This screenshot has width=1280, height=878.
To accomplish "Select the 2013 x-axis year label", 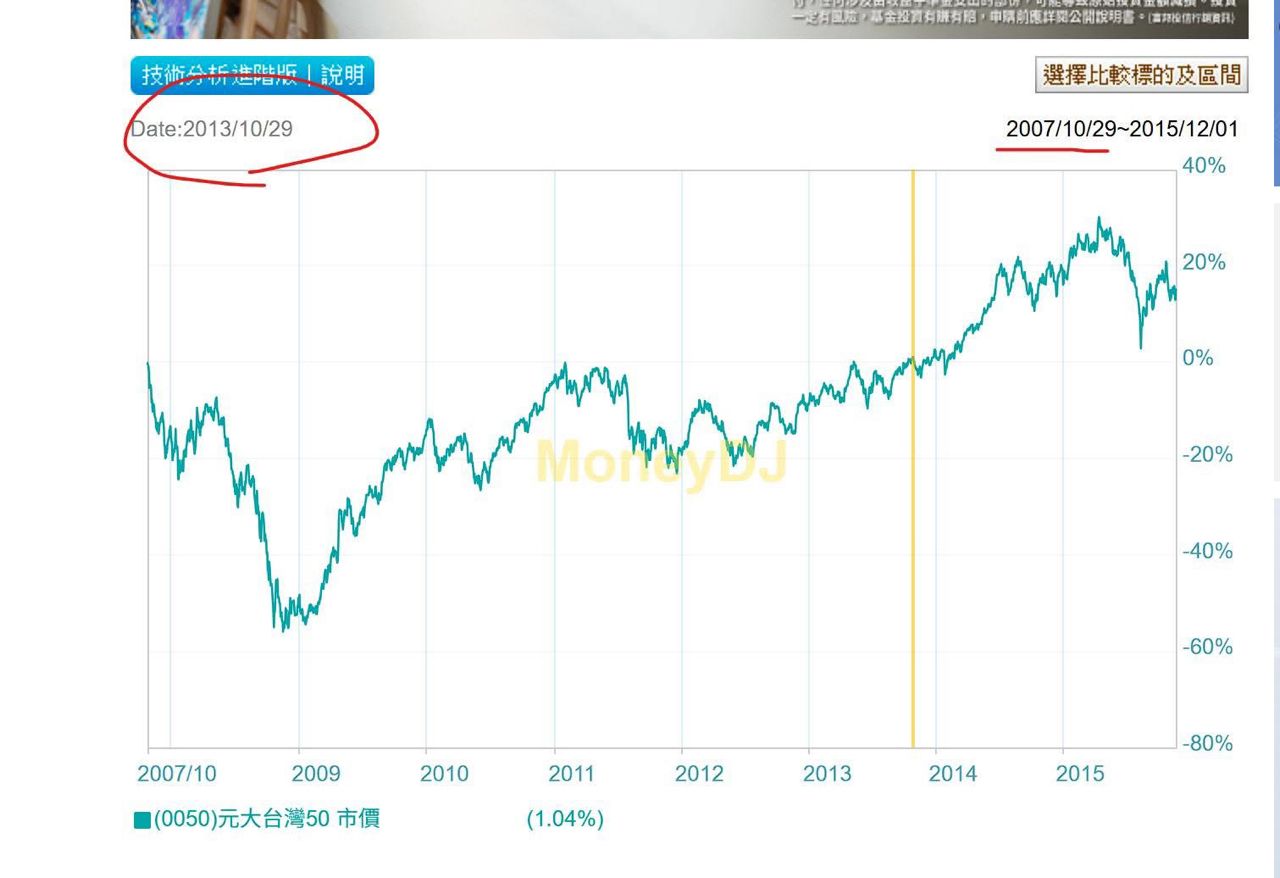I will [827, 774].
